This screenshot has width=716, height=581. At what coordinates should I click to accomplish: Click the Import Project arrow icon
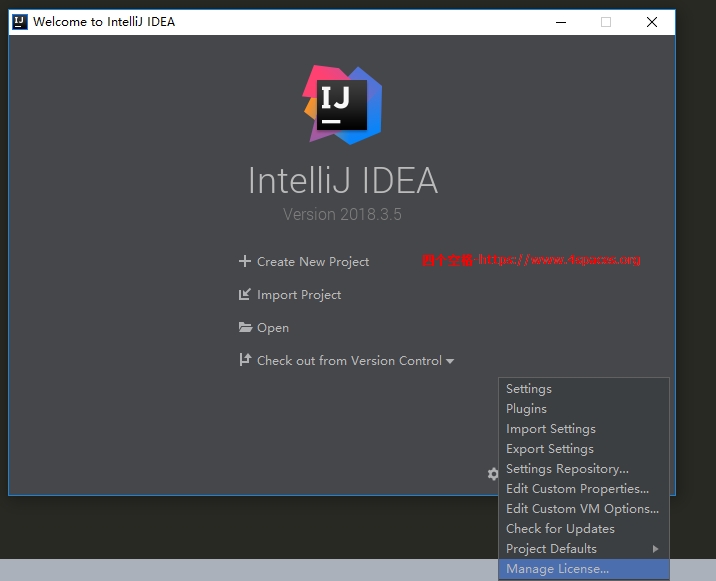[x=245, y=295]
